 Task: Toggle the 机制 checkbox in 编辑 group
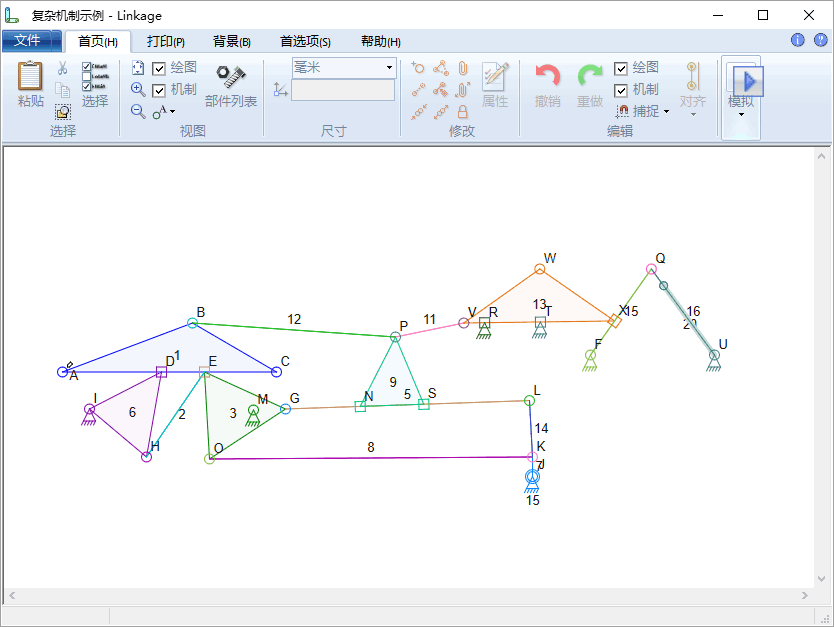tap(620, 91)
